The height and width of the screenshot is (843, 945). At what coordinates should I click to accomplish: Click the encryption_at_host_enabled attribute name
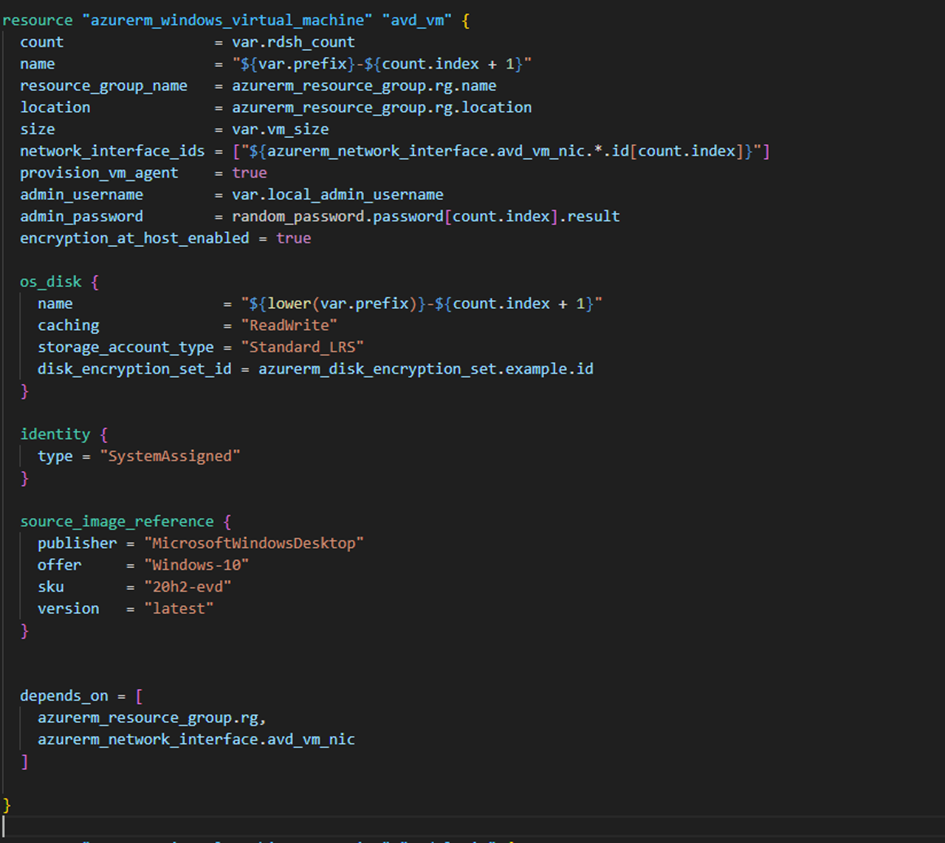pos(134,238)
